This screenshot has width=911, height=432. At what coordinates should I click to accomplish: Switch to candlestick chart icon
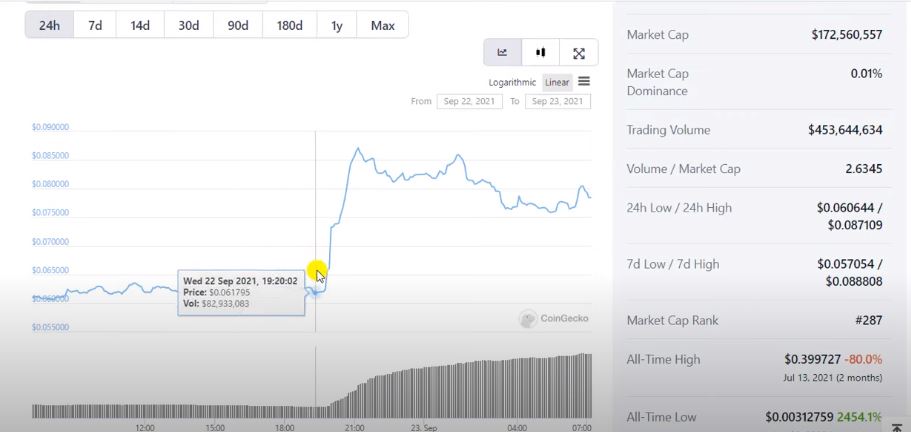click(540, 53)
